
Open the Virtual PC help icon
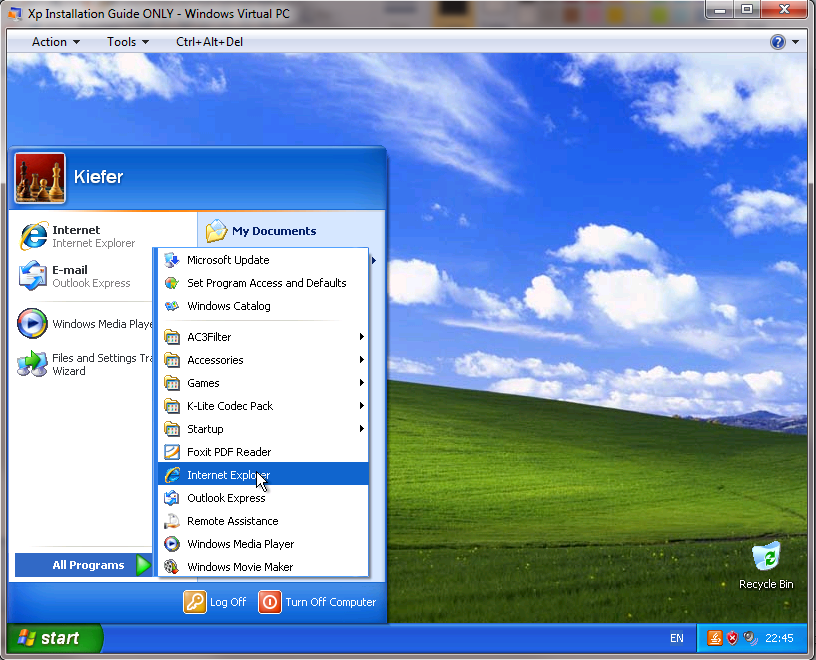(777, 42)
